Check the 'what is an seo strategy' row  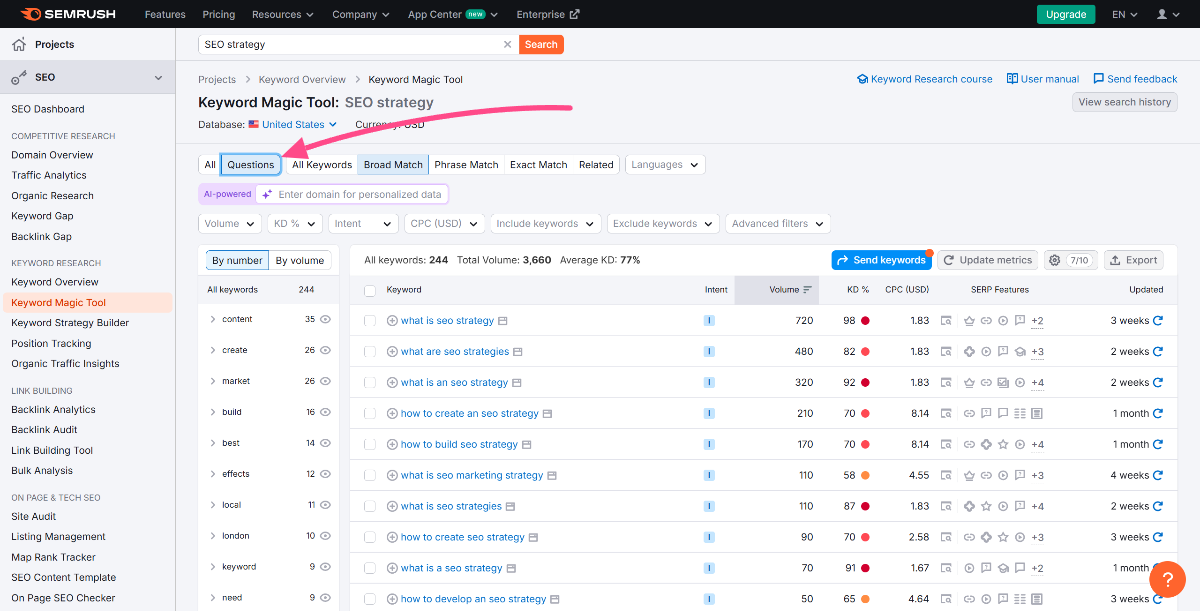point(370,383)
